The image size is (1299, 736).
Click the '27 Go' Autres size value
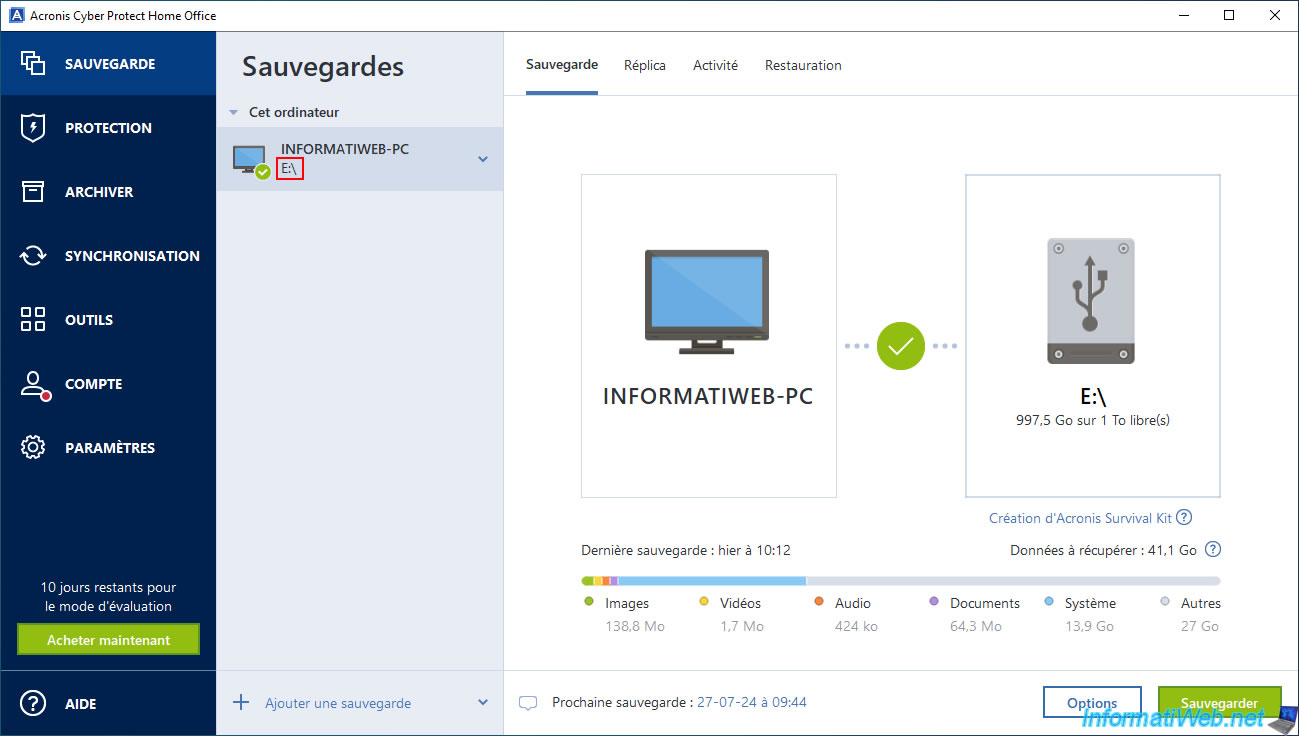(1200, 626)
